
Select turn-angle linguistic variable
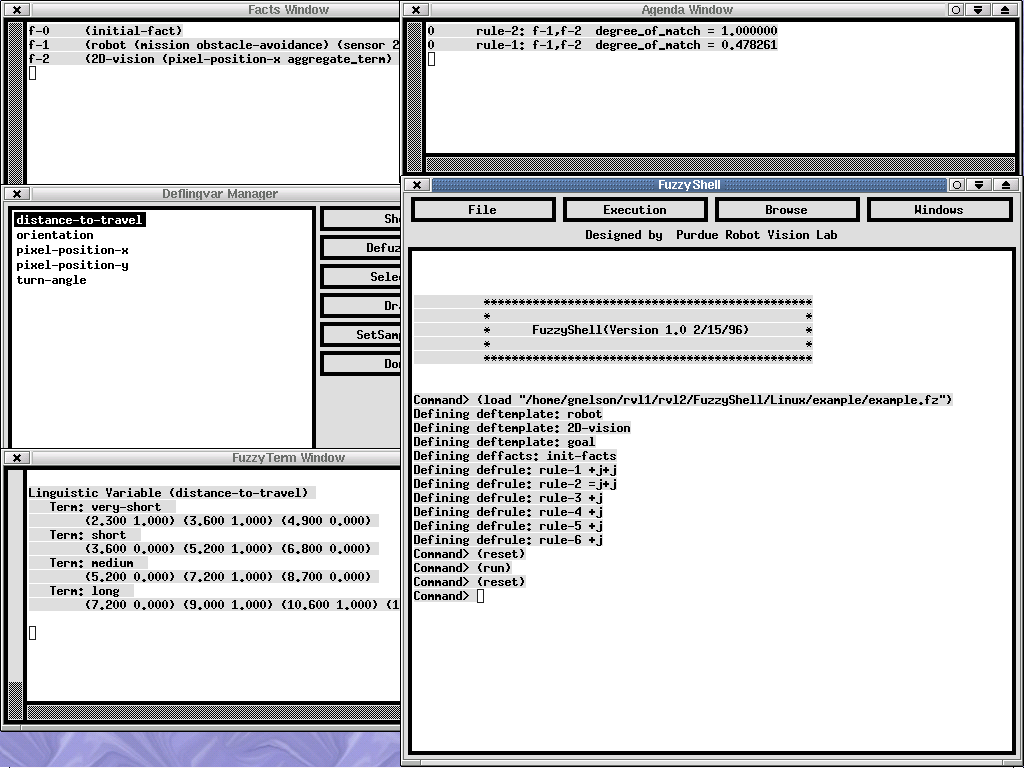[x=51, y=280]
